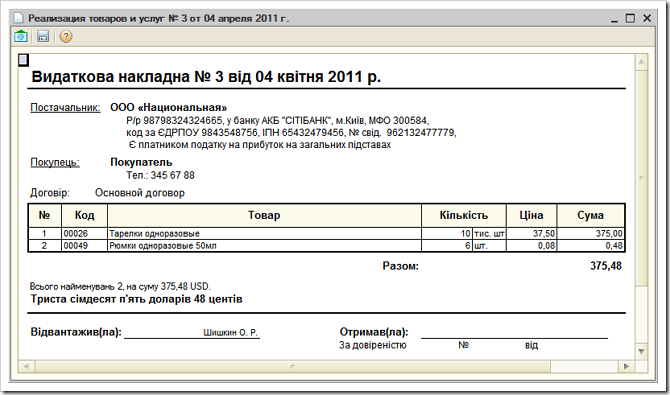Click the horizontal scrollbar thumb
Image resolution: width=670 pixels, height=395 pixels.
[293, 366]
